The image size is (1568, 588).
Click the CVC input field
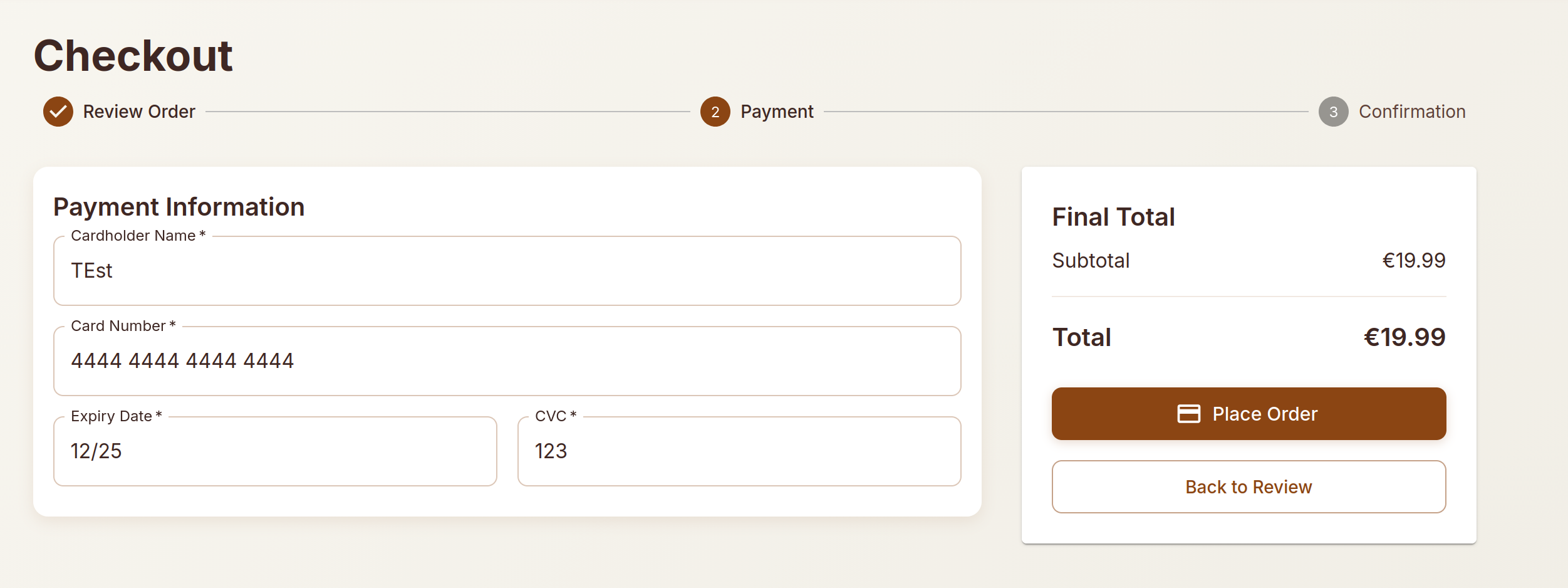[739, 451]
